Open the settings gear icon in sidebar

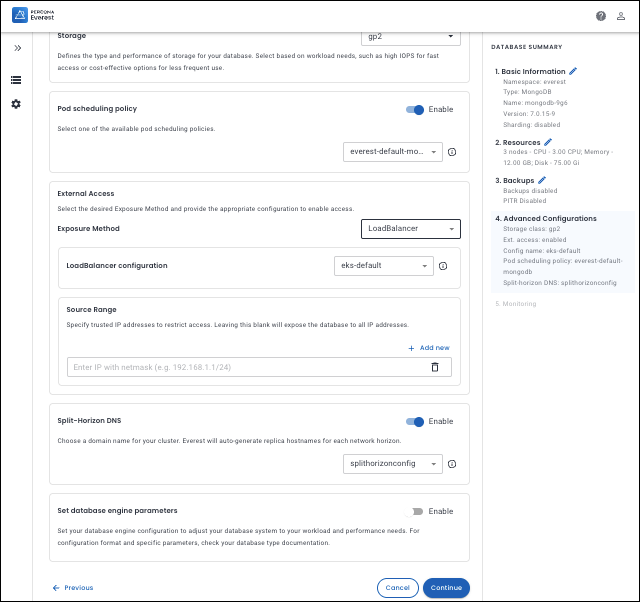click(x=16, y=105)
